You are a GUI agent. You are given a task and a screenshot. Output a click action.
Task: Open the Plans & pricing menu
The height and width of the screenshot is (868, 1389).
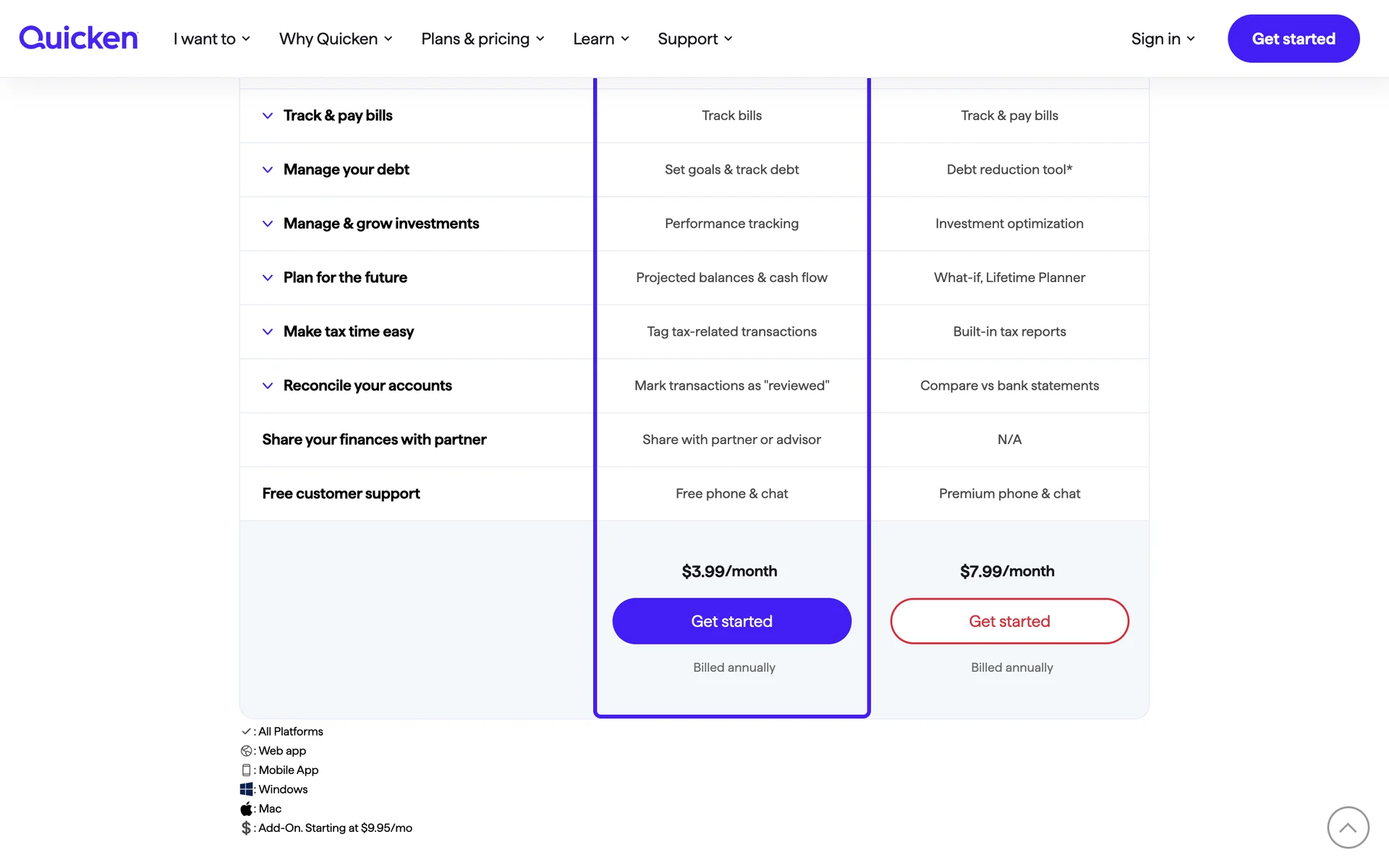(483, 39)
